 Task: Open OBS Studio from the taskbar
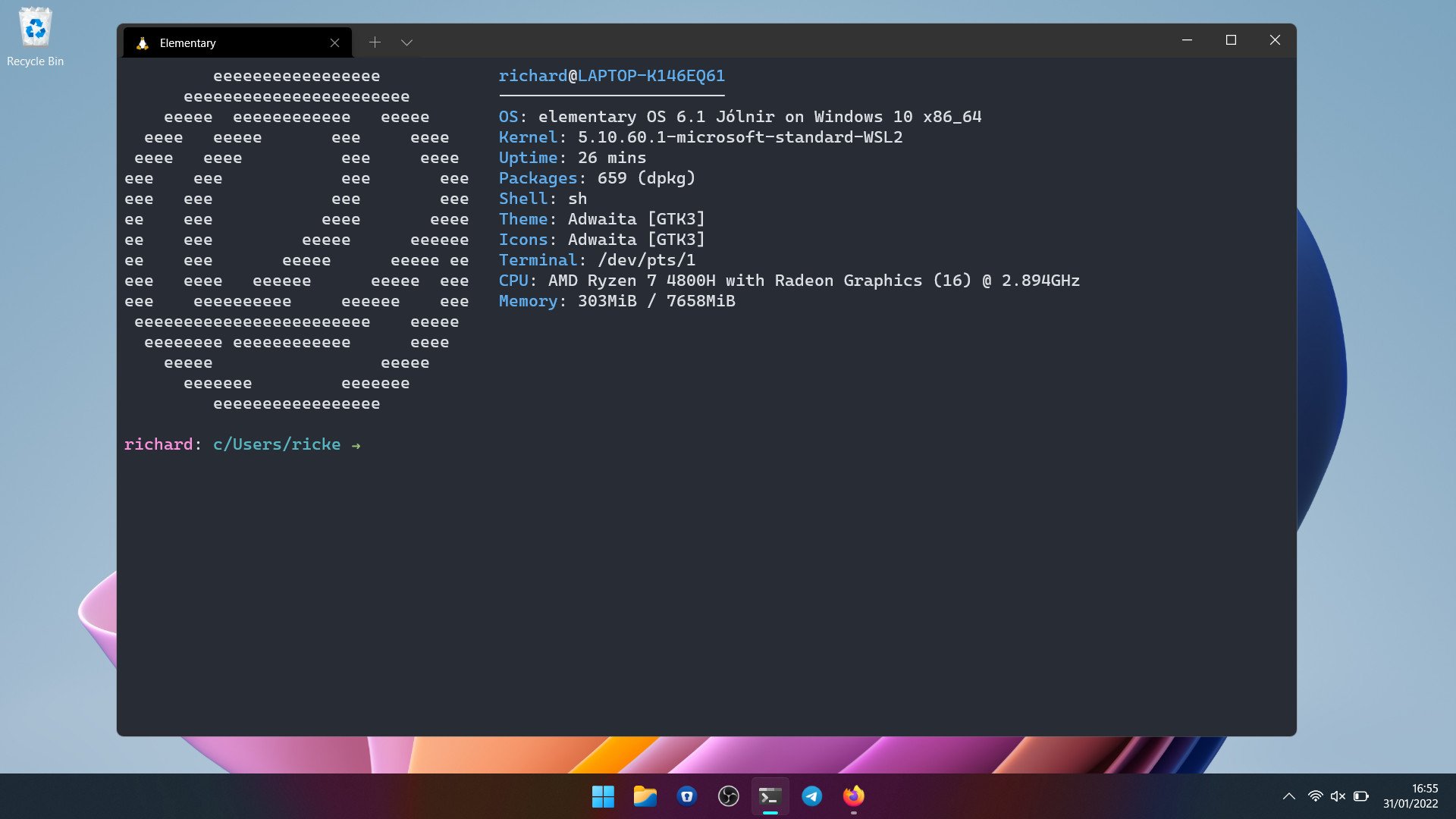pos(728,796)
